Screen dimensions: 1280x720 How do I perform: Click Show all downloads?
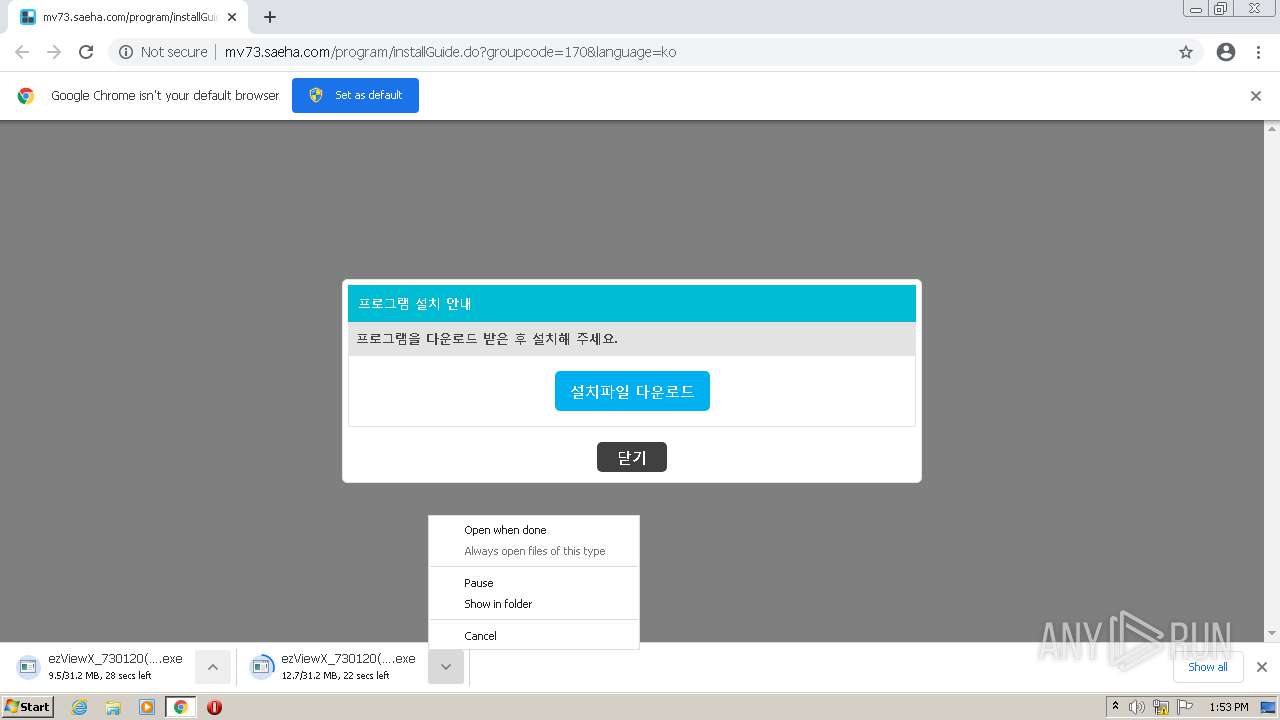click(x=1208, y=667)
